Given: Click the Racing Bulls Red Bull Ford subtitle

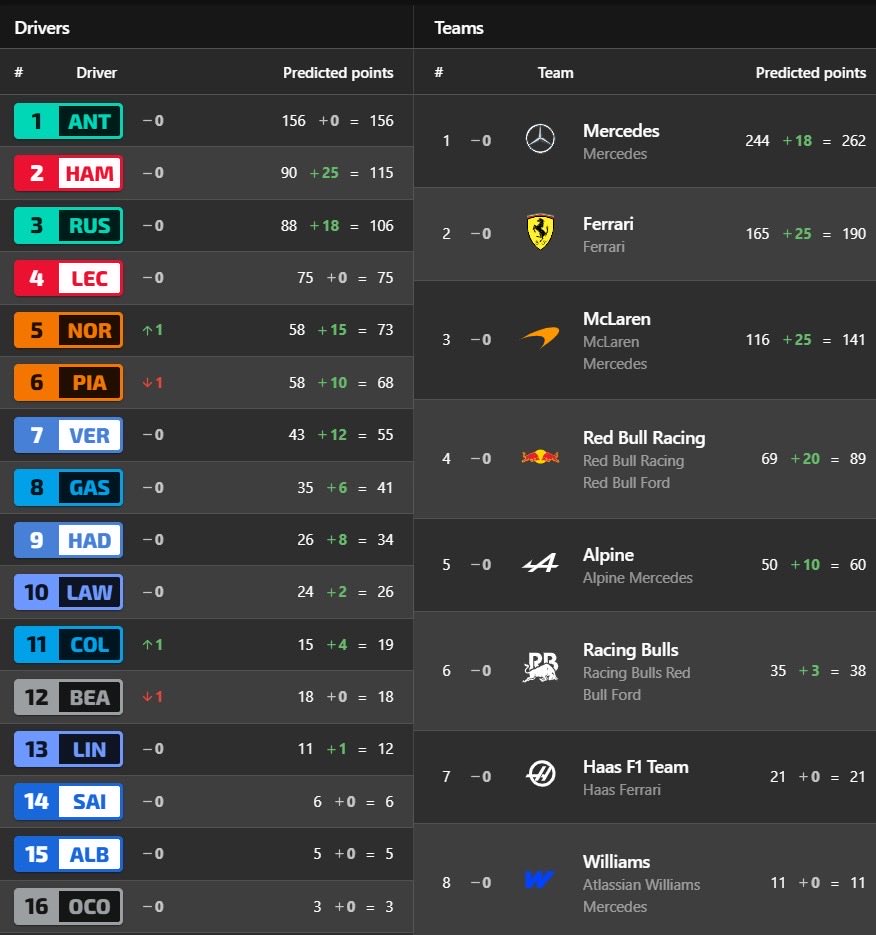Looking at the screenshot, I should click(x=636, y=684).
